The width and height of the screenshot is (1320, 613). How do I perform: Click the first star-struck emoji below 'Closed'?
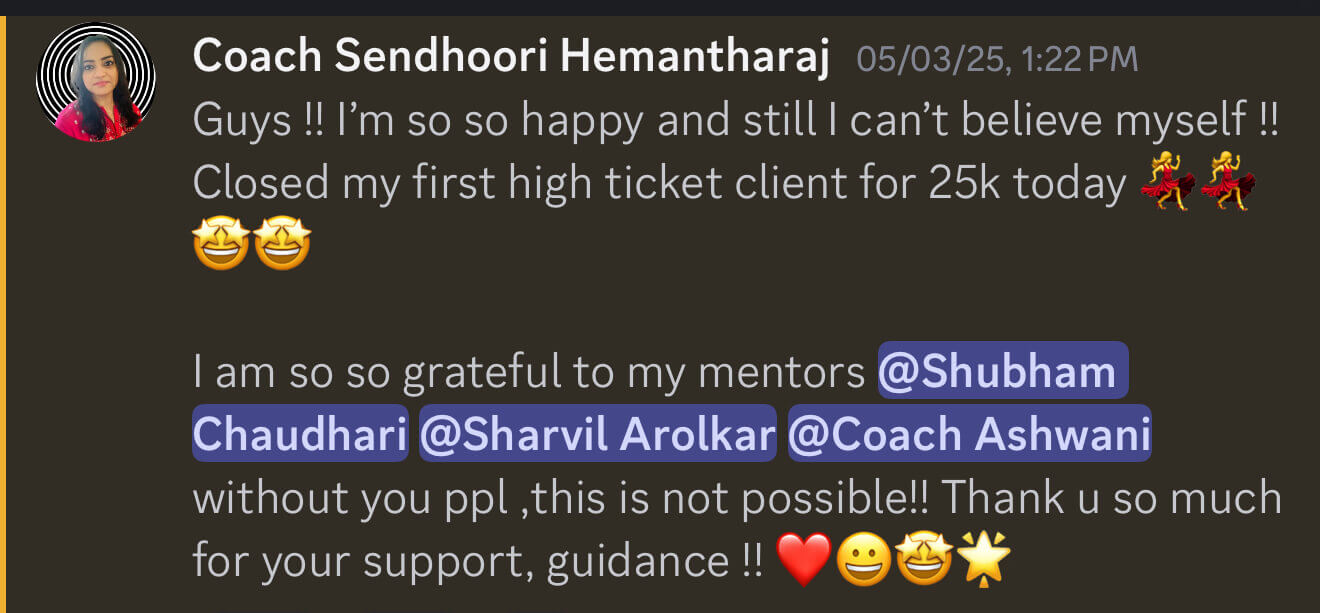pos(222,245)
